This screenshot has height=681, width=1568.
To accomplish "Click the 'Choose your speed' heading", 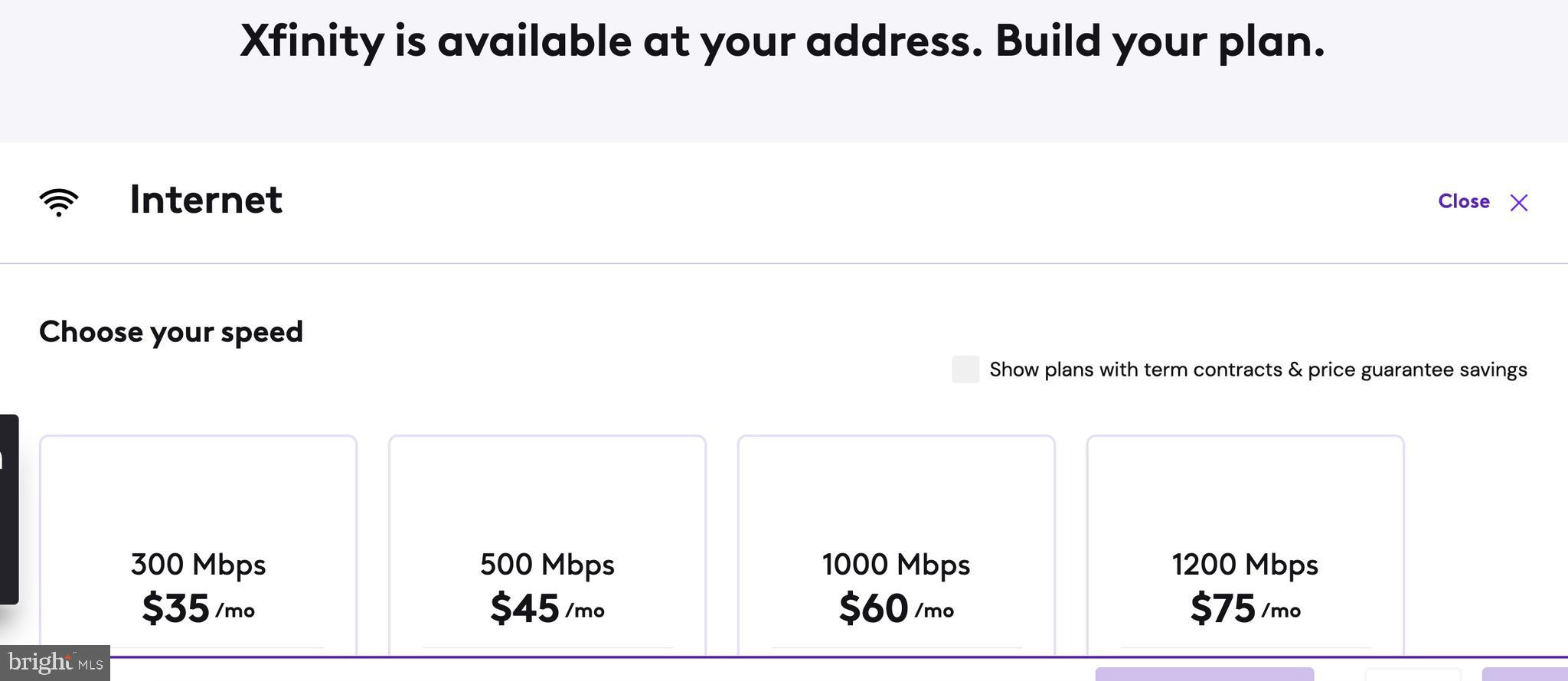I will coord(171,332).
